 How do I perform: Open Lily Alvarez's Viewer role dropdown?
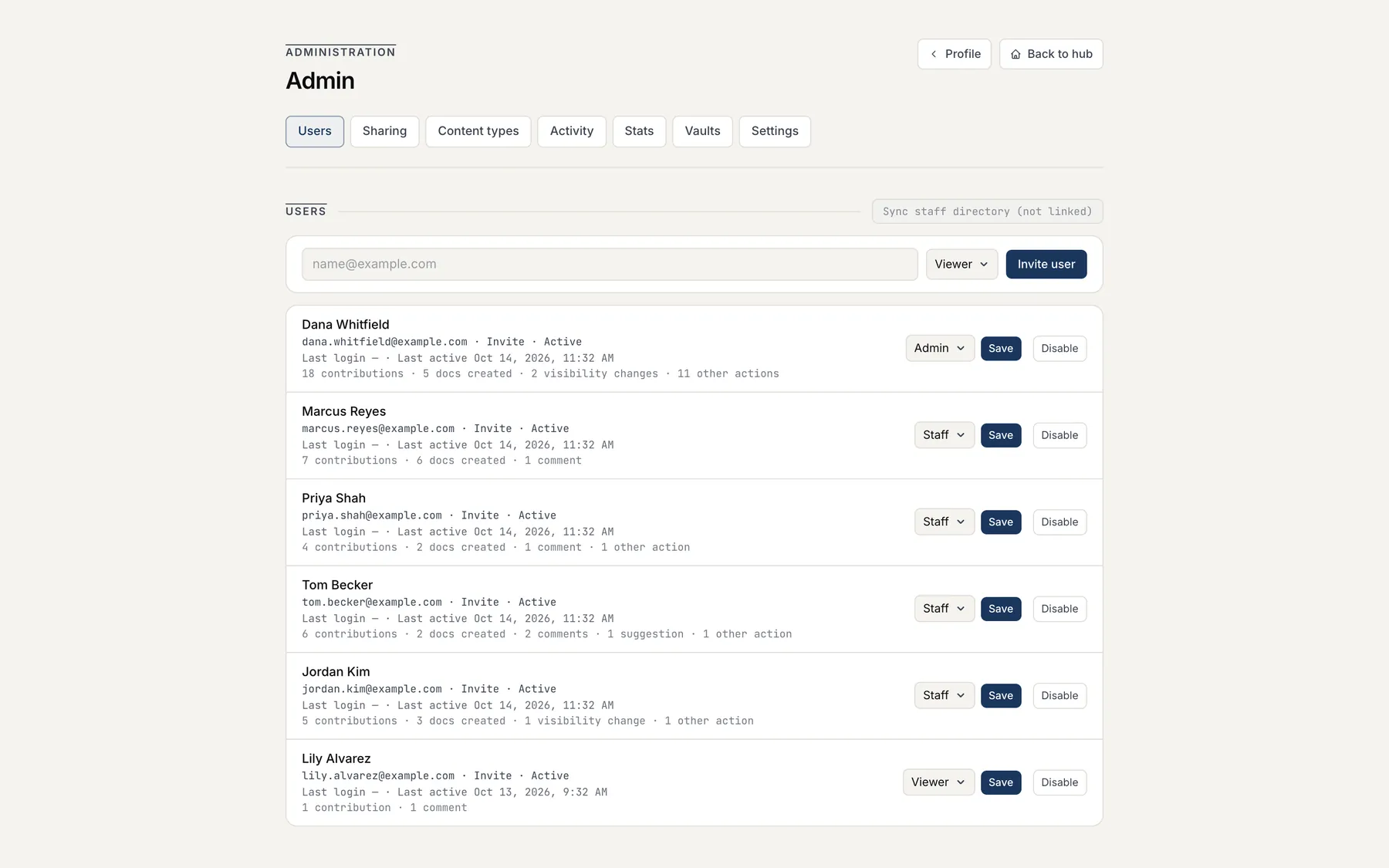click(x=938, y=782)
